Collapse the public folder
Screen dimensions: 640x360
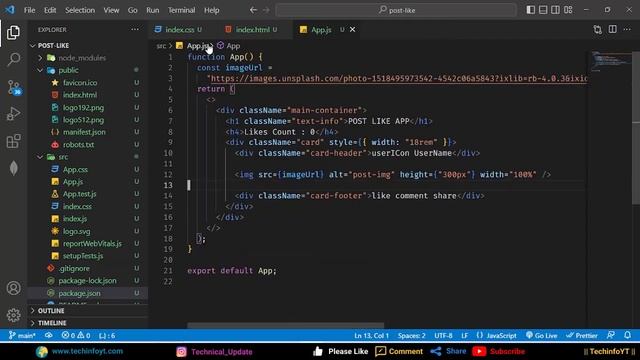pyautogui.click(x=68, y=70)
